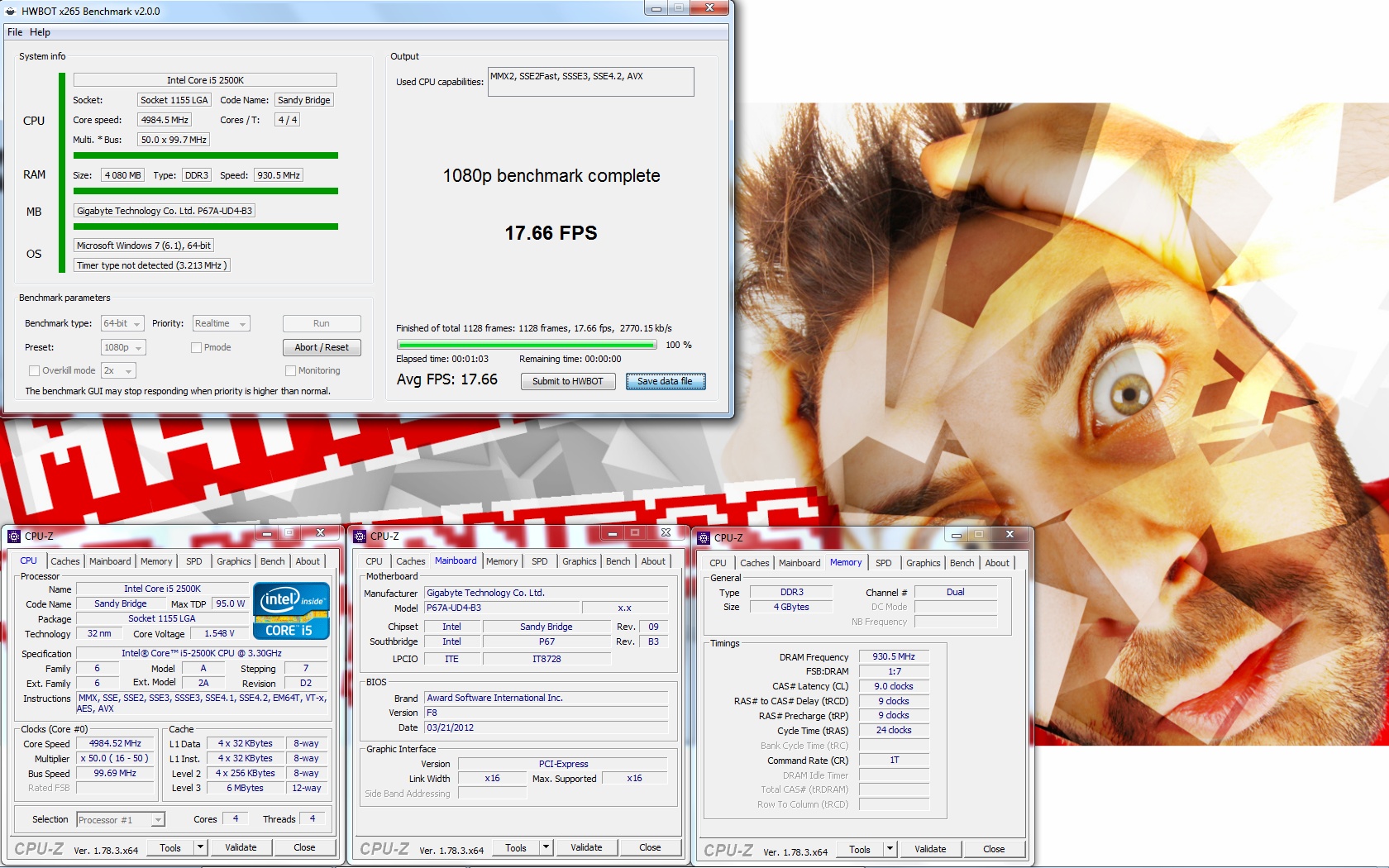Open SPD tab in middle CPU-Z window

539,561
